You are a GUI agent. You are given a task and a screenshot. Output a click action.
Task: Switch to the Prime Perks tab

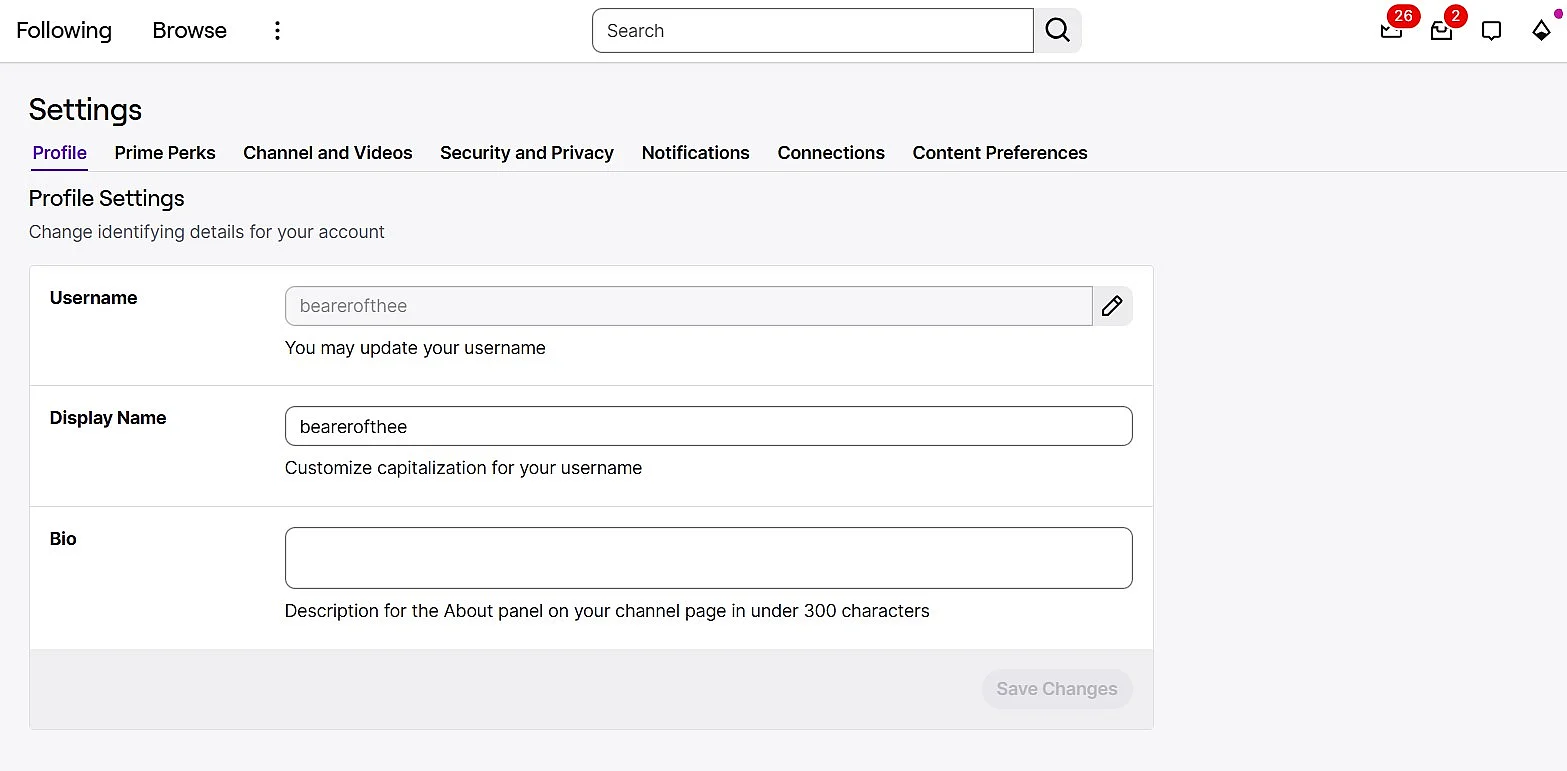pyautogui.click(x=165, y=153)
